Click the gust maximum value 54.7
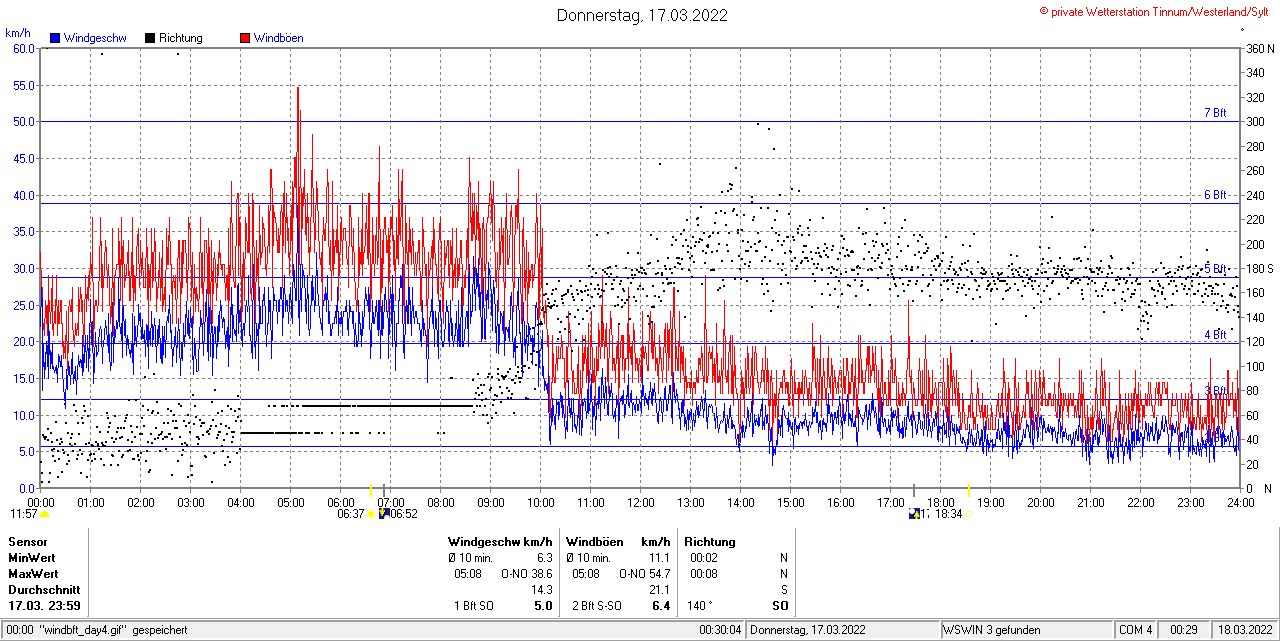The width and height of the screenshot is (1280, 641). [658, 574]
